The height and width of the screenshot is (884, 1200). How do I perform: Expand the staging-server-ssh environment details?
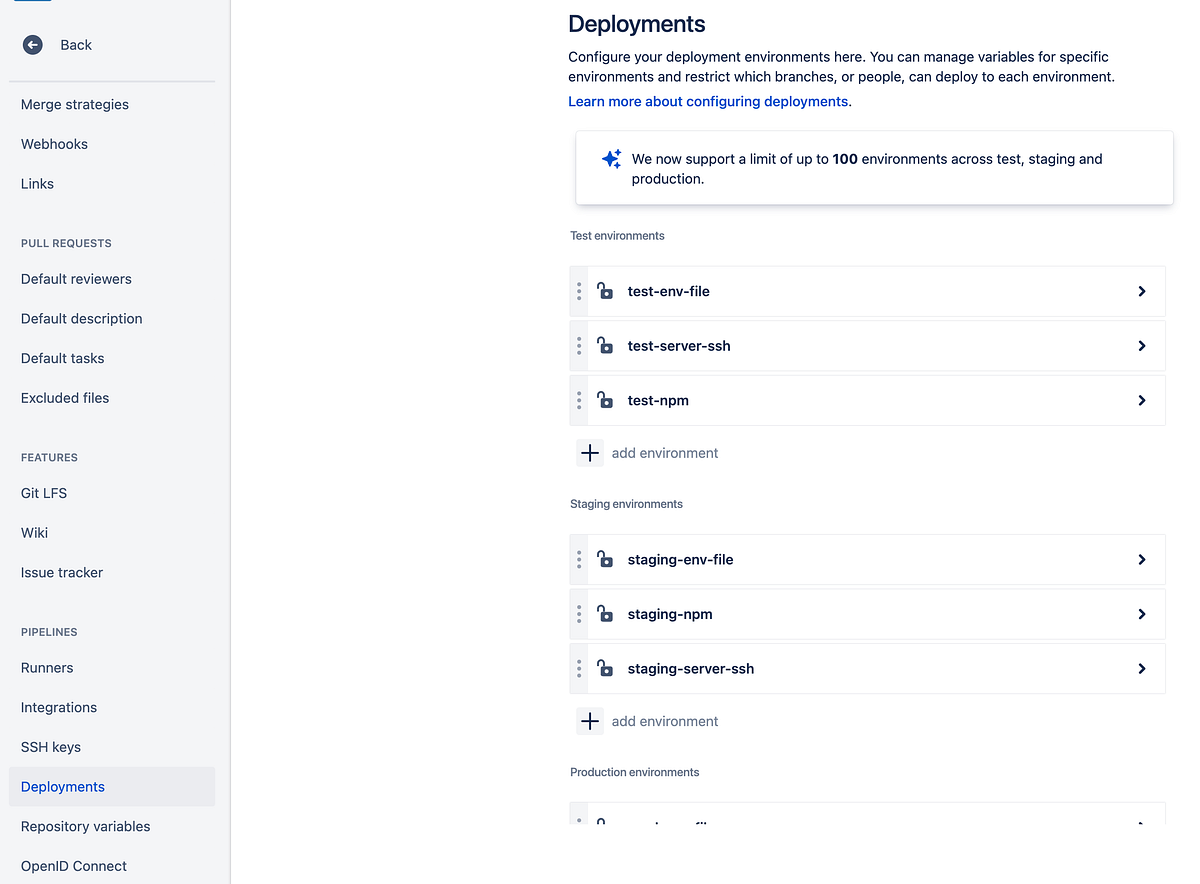pos(1141,668)
